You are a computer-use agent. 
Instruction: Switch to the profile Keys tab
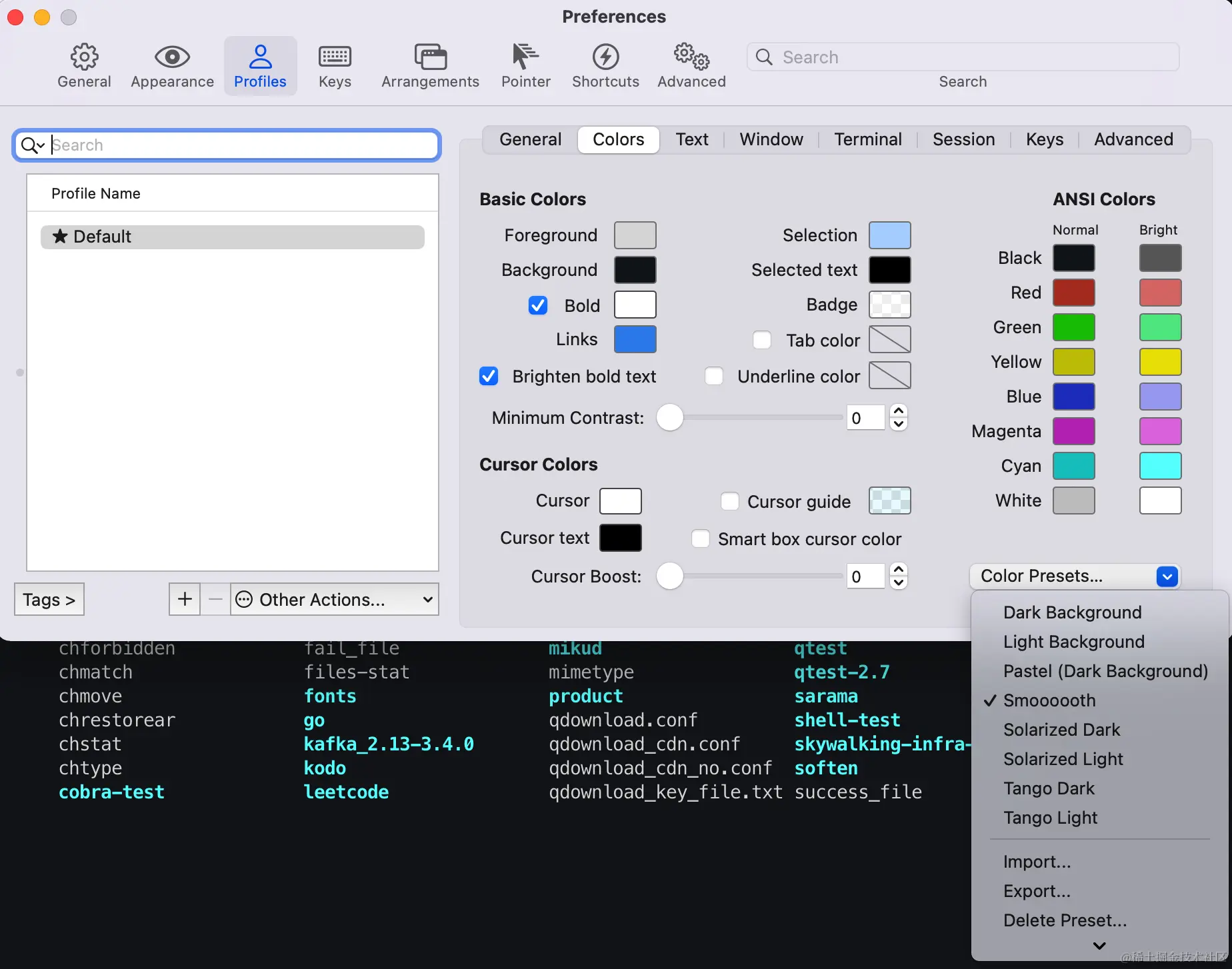[1045, 139]
